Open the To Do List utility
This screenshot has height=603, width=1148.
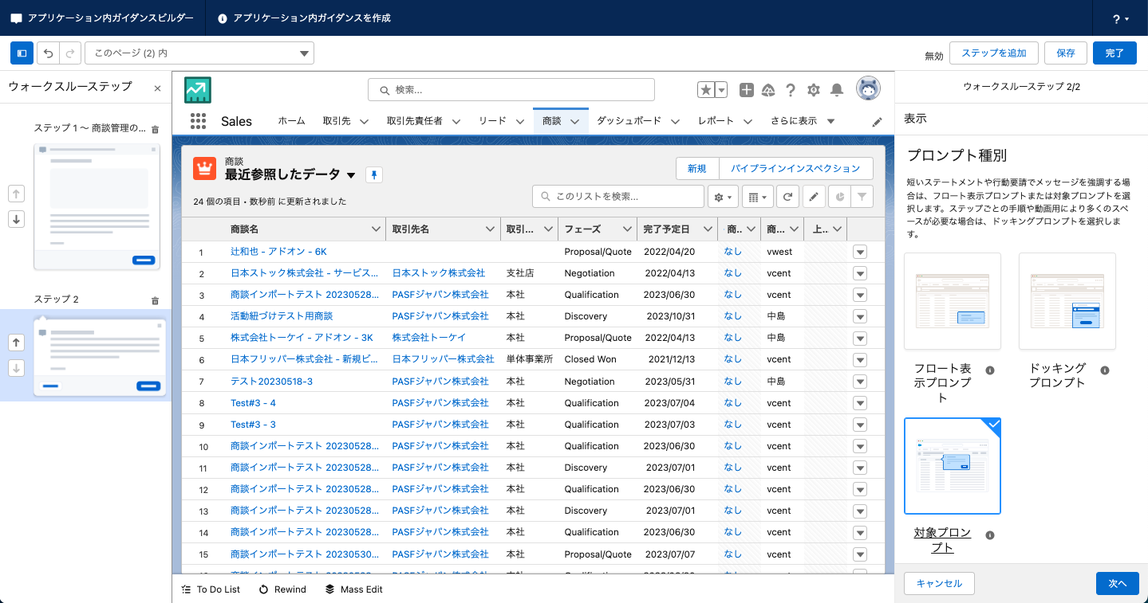[x=210, y=590]
